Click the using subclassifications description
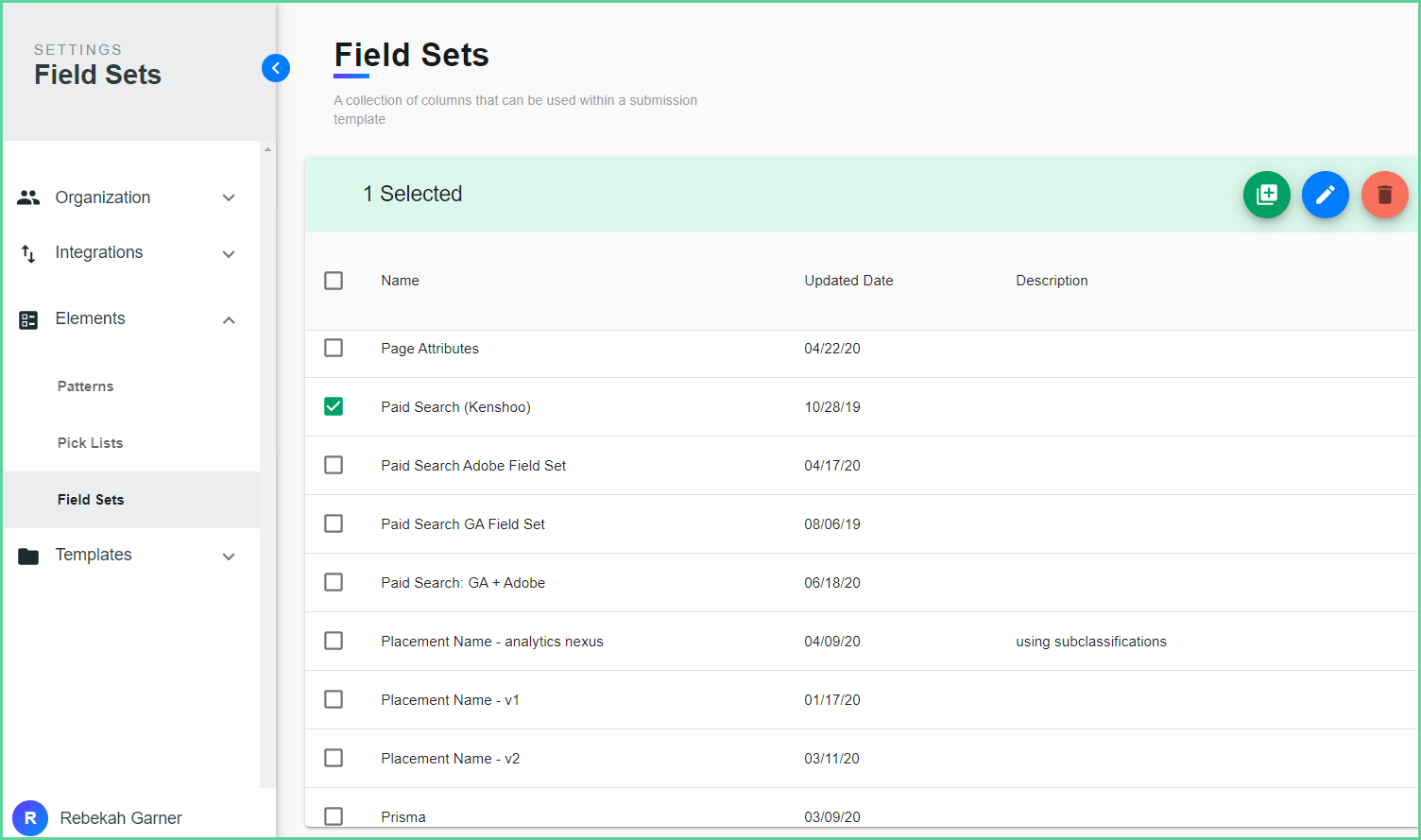1421x840 pixels. coord(1091,642)
